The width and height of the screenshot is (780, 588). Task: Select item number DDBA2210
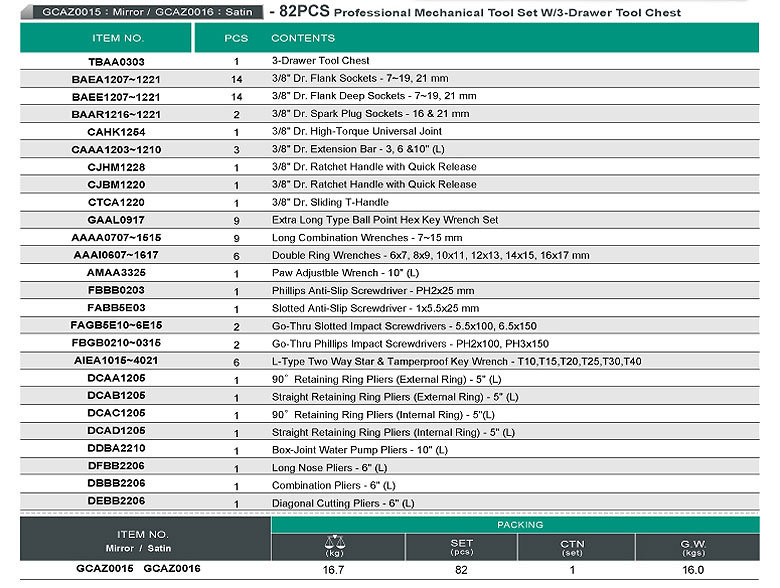pyautogui.click(x=116, y=448)
